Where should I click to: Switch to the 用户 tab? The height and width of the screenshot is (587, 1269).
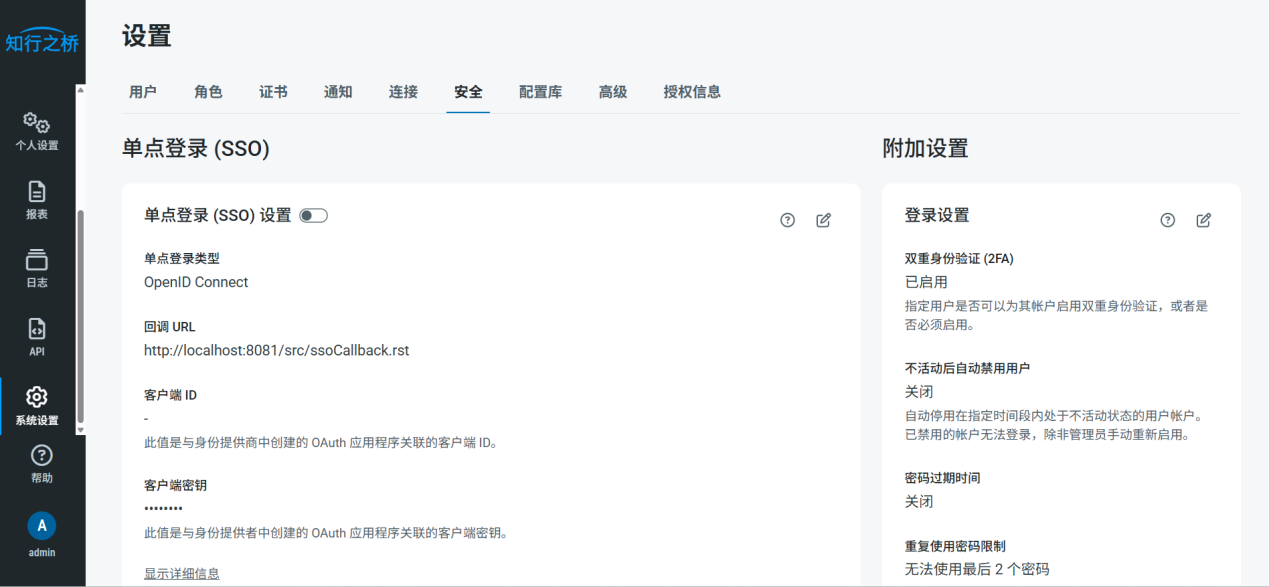point(143,92)
